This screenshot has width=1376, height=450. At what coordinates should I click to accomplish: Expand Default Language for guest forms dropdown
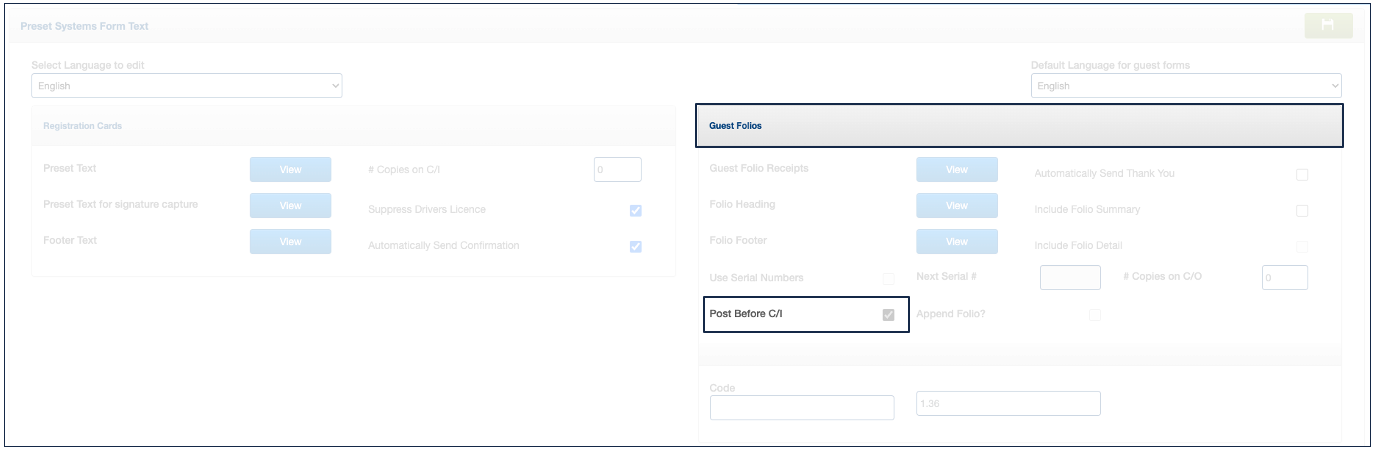pos(1185,86)
